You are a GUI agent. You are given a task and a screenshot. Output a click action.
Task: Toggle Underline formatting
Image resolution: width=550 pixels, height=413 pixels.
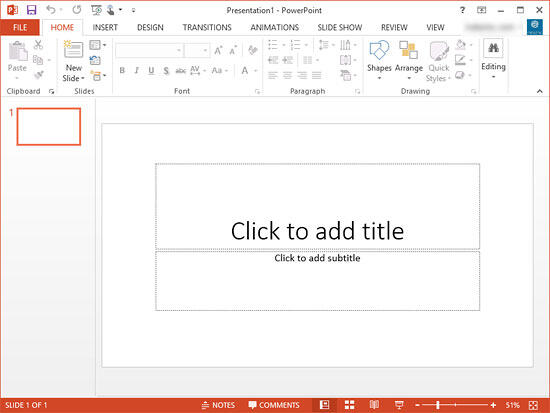(151, 71)
